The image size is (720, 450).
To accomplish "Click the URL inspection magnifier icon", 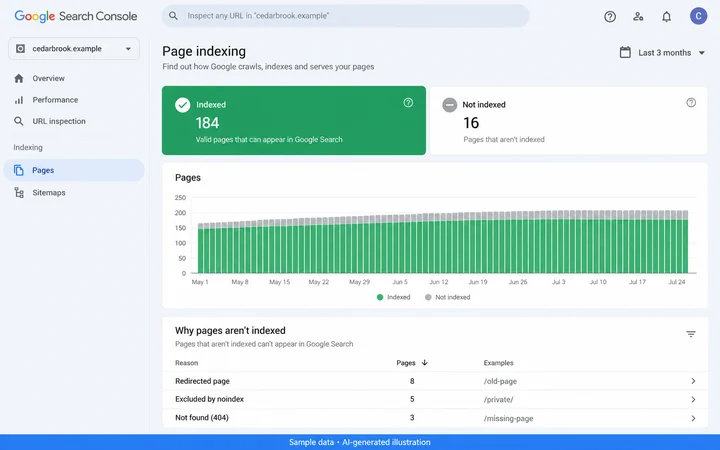I will (x=18, y=121).
